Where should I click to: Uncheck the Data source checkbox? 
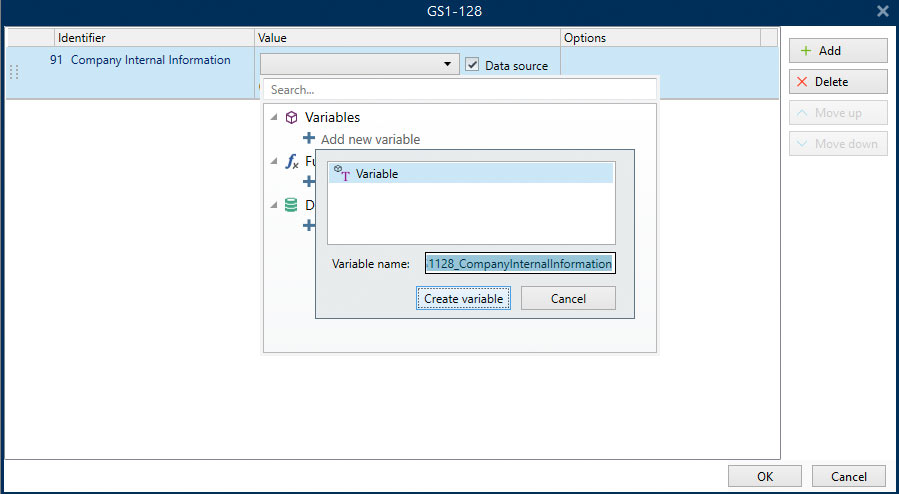(473, 65)
